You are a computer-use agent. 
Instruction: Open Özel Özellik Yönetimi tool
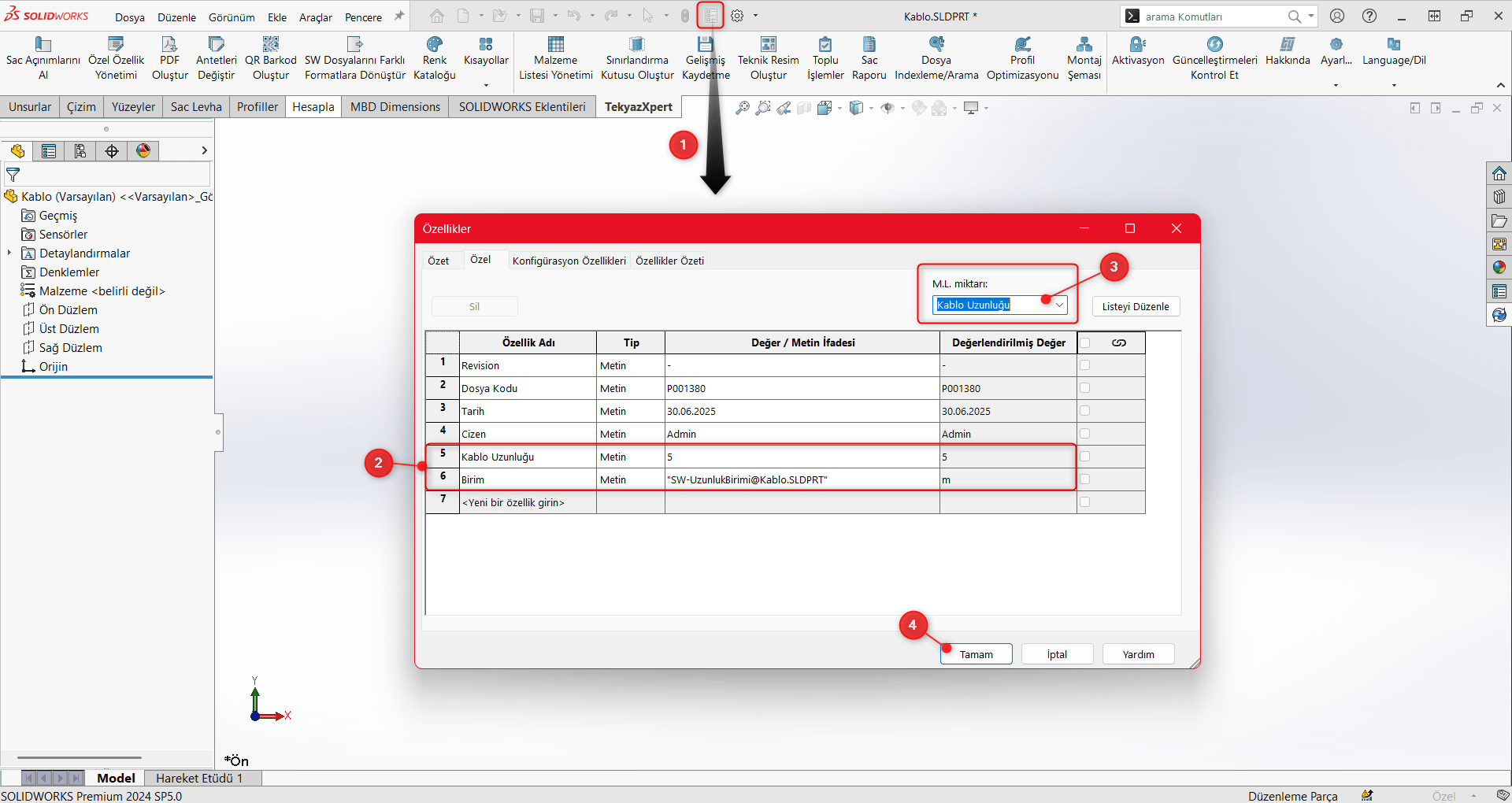116,58
